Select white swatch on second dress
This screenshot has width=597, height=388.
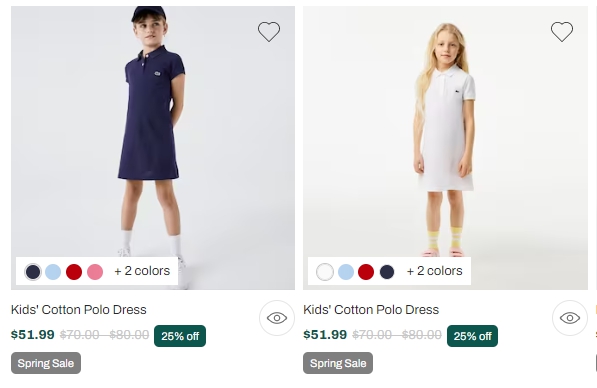(x=325, y=272)
